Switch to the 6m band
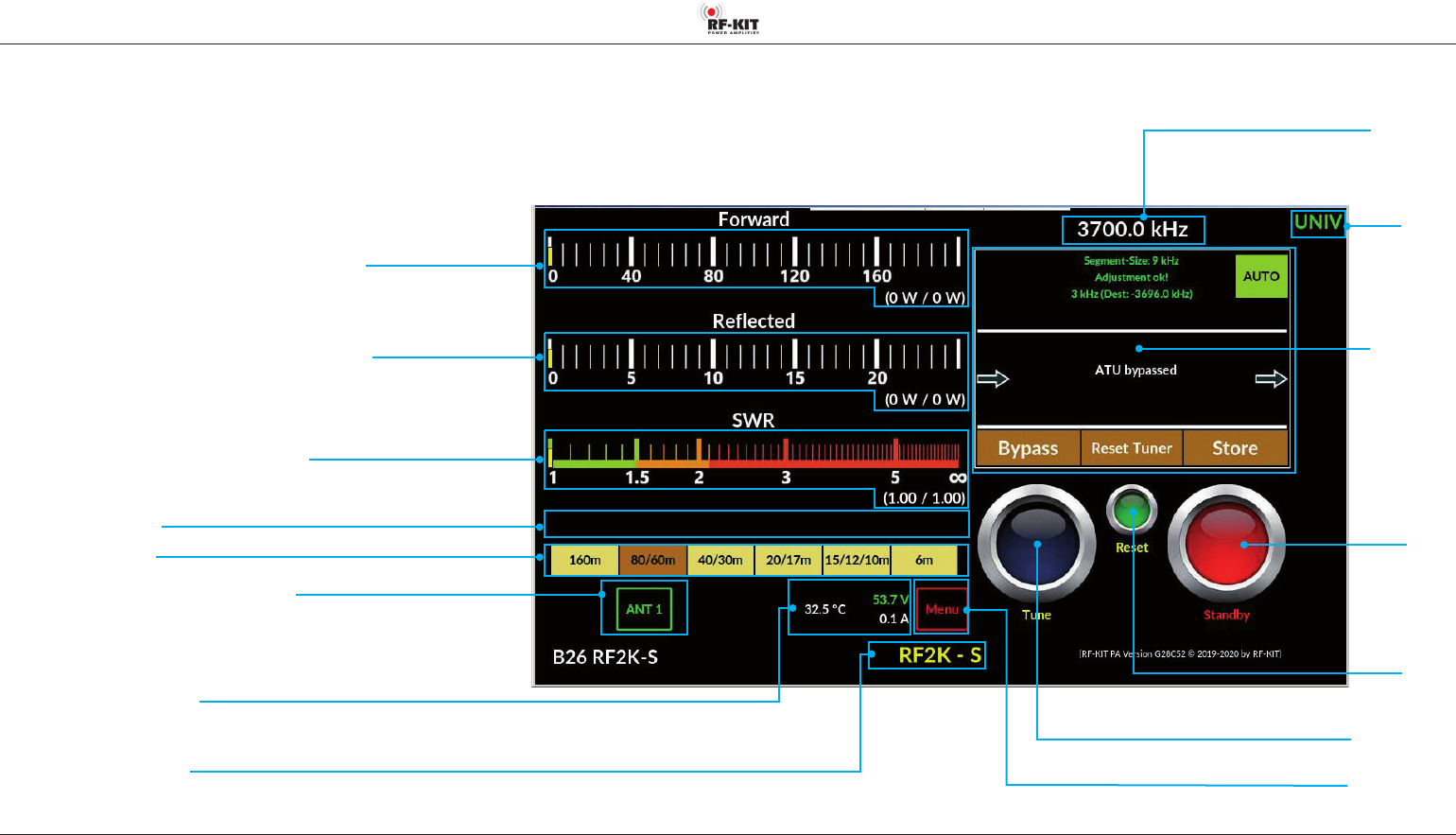This screenshot has width=1456, height=835. pos(924,560)
